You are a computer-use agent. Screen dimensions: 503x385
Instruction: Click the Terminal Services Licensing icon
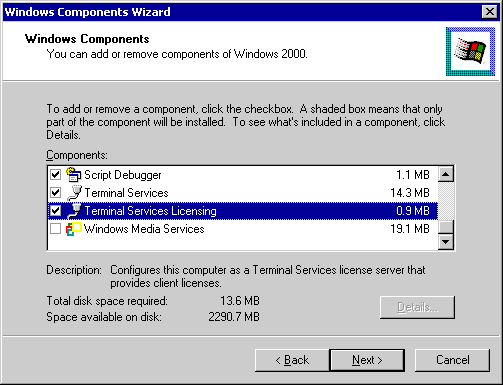point(74,211)
